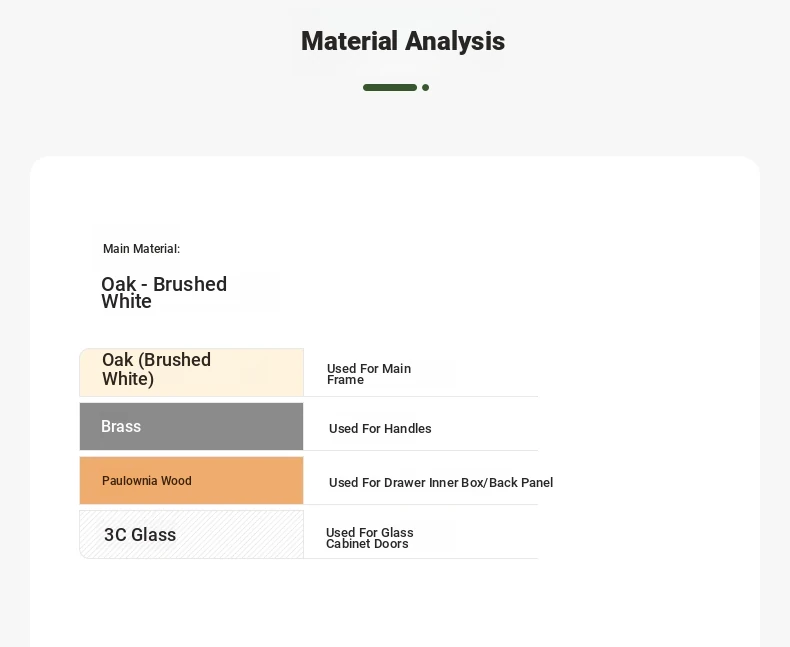Viewport: 790px width, 647px height.
Task: Click the Brass label text
Action: pyautogui.click(x=121, y=426)
